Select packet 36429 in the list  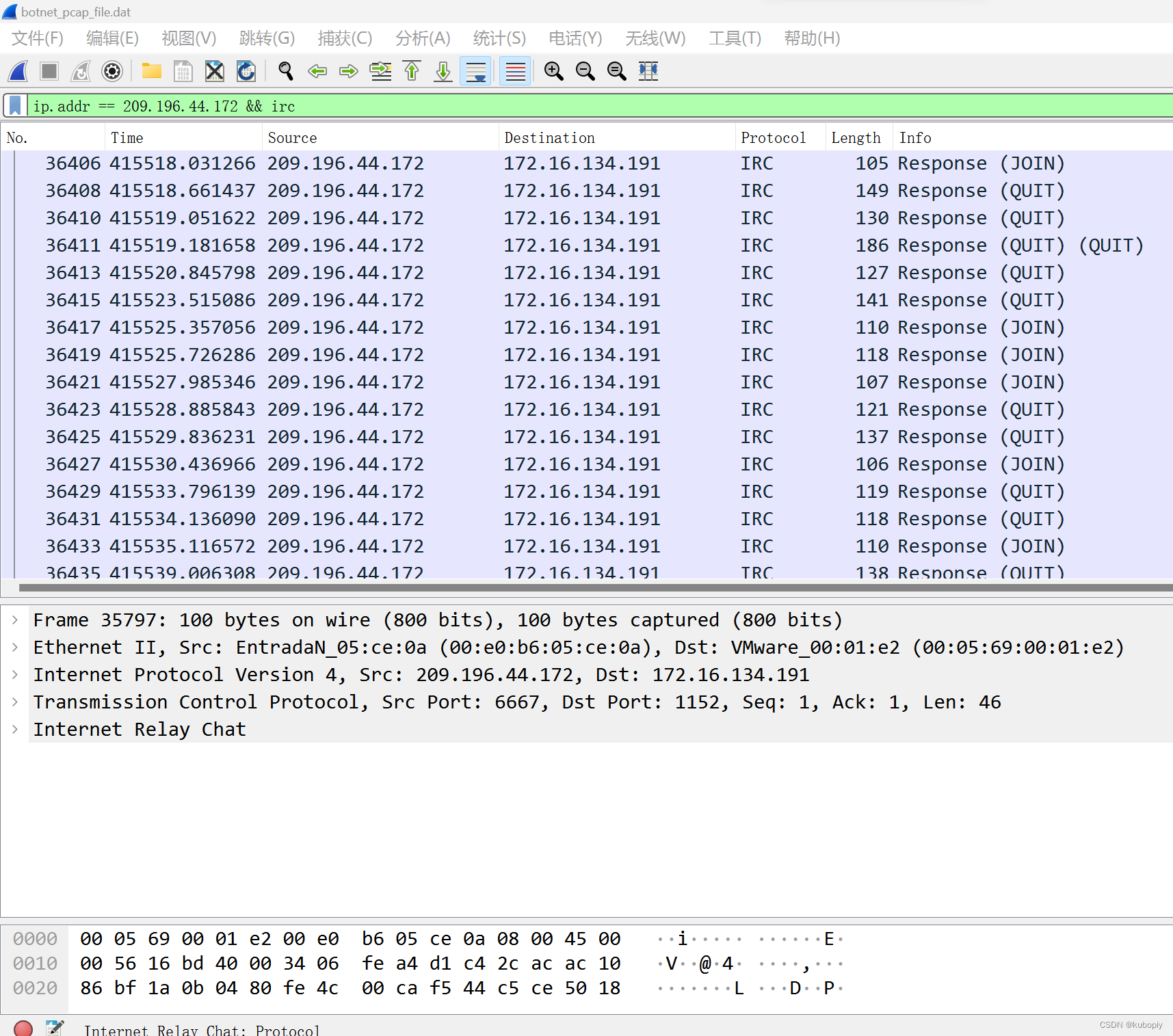click(x=587, y=492)
